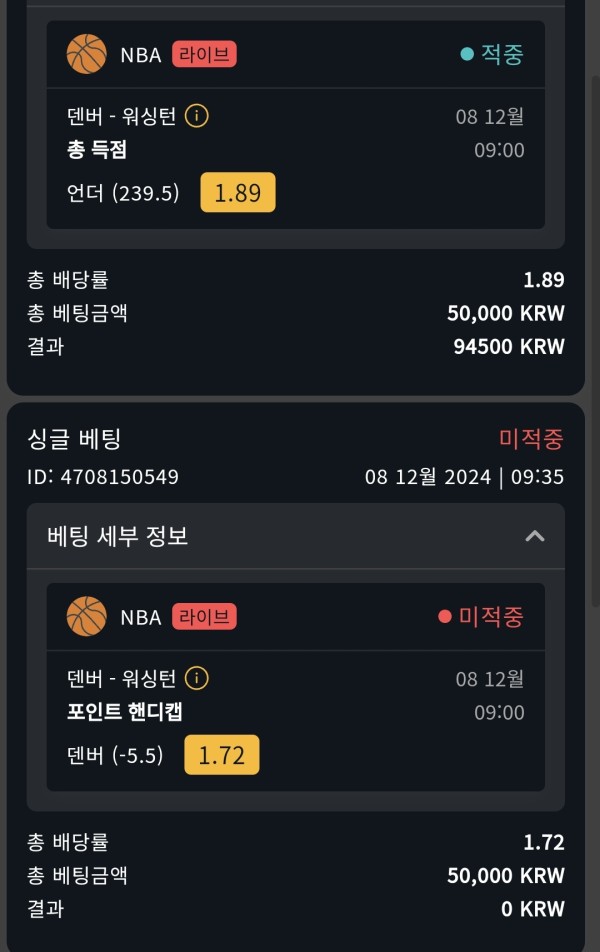
Task: Click the red 미적중 status dot
Action: pyautogui.click(x=445, y=617)
